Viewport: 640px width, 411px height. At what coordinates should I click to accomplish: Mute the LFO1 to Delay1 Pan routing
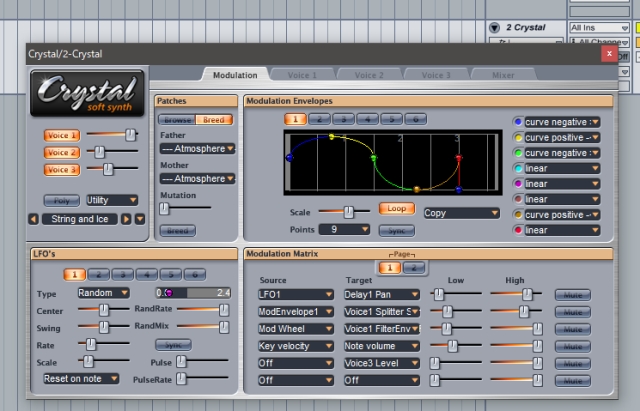click(x=573, y=294)
